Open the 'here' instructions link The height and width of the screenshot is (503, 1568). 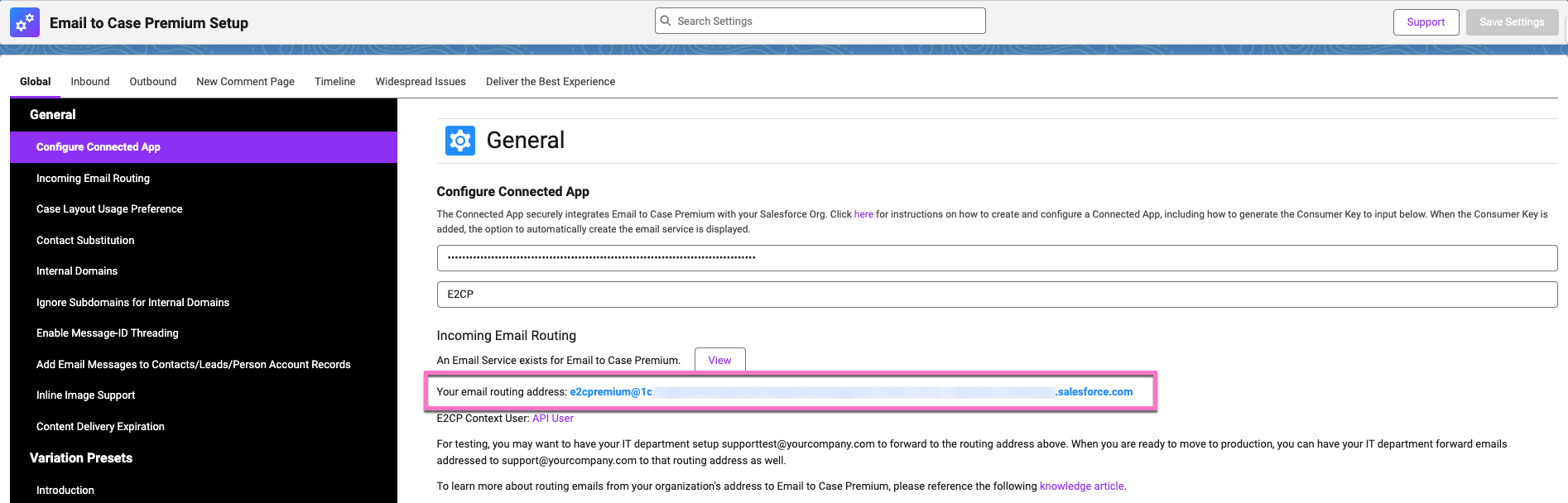pos(863,214)
